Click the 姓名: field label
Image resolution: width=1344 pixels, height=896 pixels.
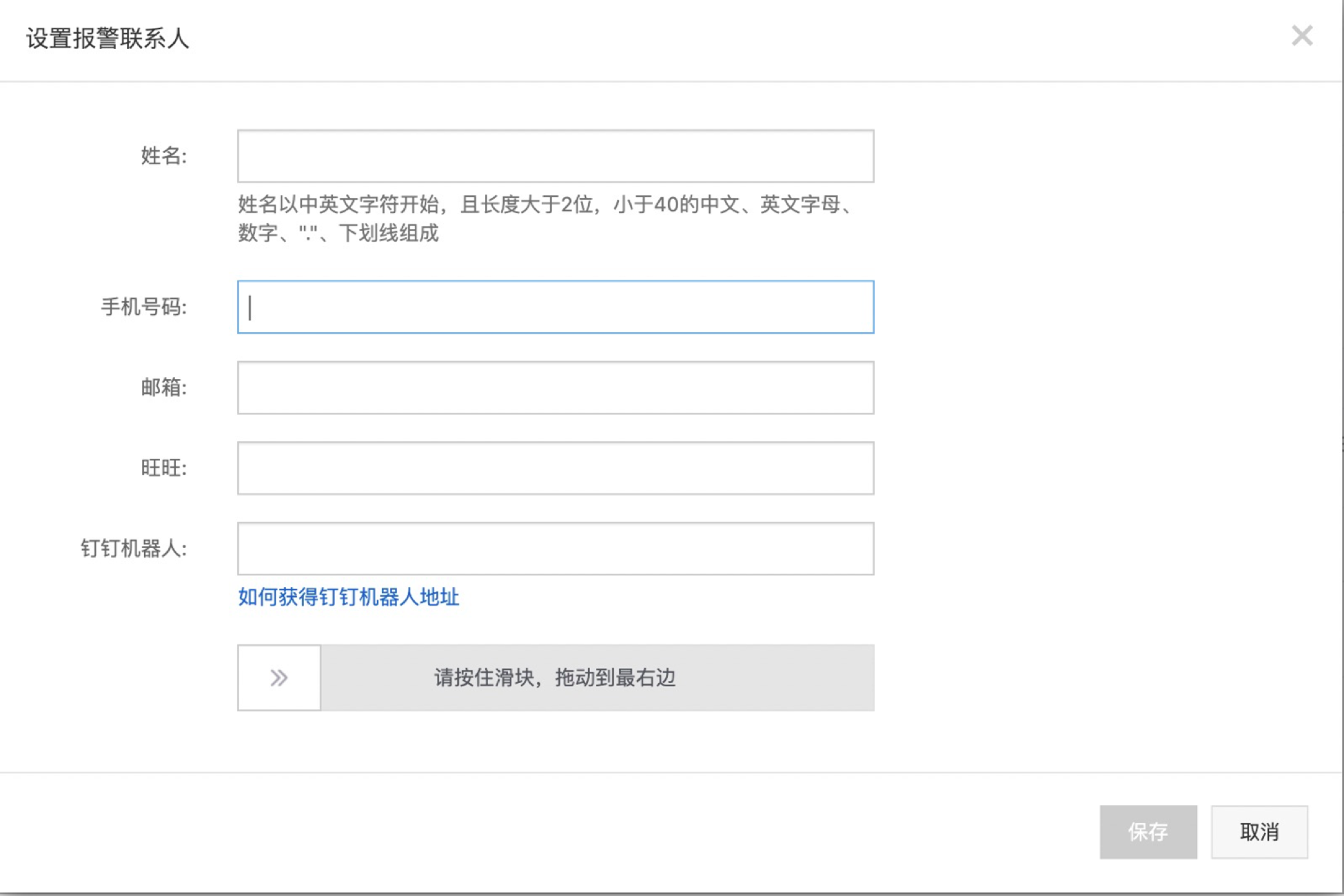point(163,156)
